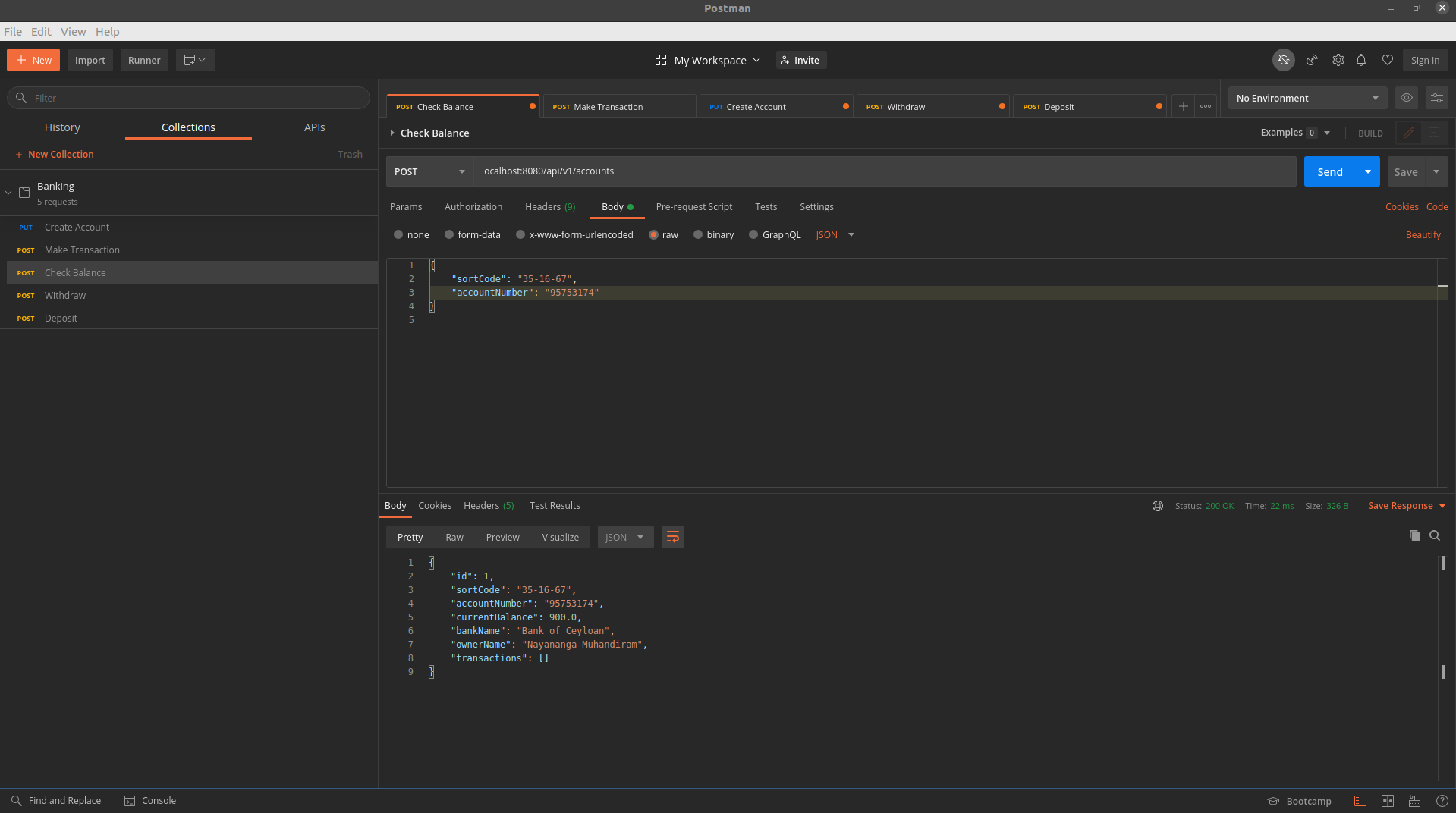Select the binary body type
Image resolution: width=1456 pixels, height=813 pixels.
tap(698, 235)
